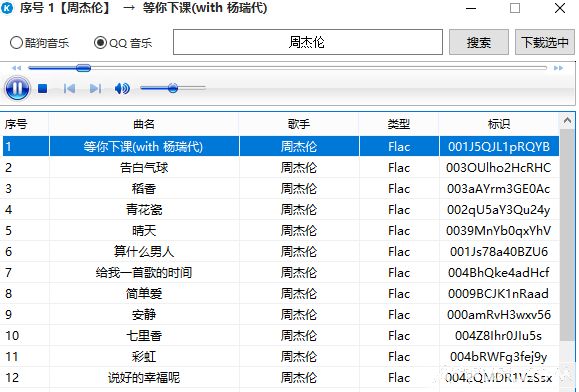Skip to the next track
Image resolution: width=579 pixels, height=392 pixels.
click(x=95, y=89)
